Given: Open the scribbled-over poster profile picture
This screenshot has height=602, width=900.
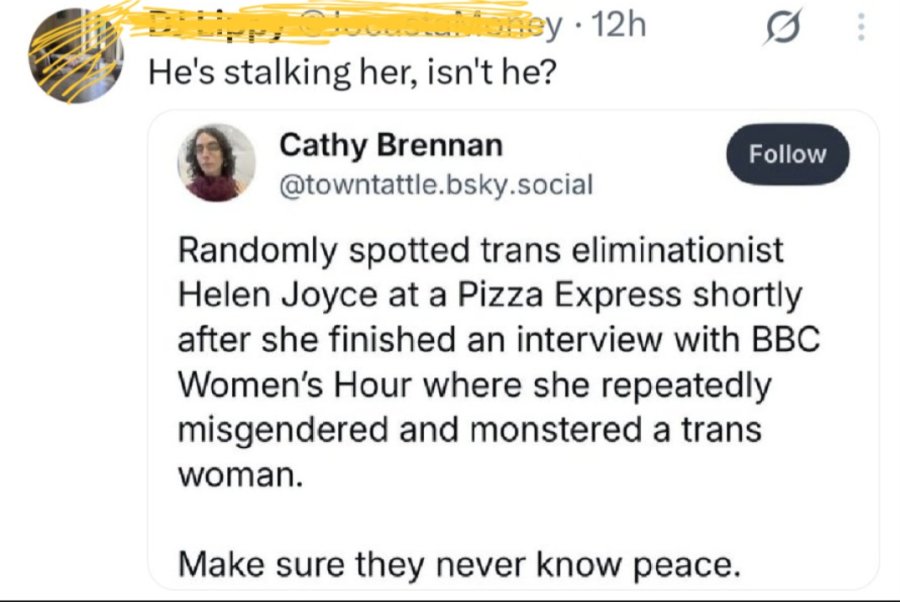Looking at the screenshot, I should click(x=76, y=55).
